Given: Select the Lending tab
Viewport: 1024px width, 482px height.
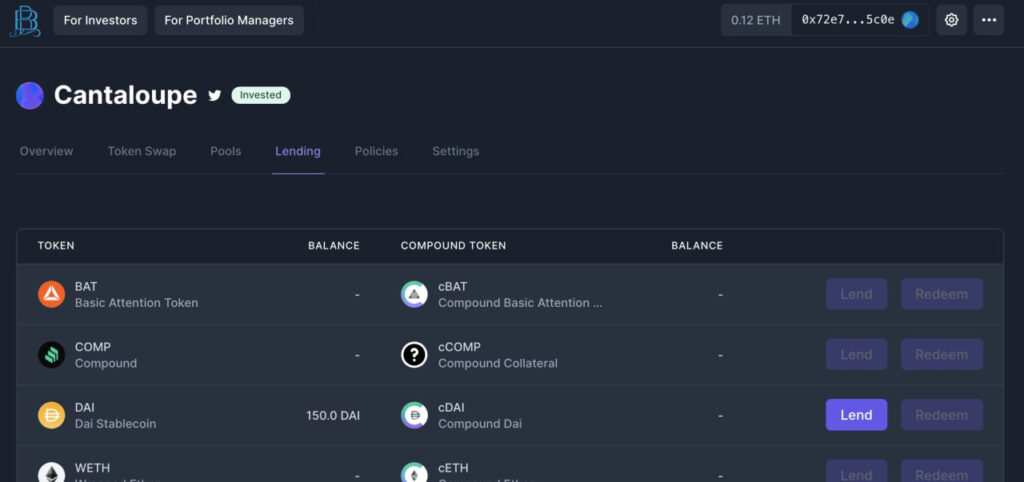Looking at the screenshot, I should (298, 152).
